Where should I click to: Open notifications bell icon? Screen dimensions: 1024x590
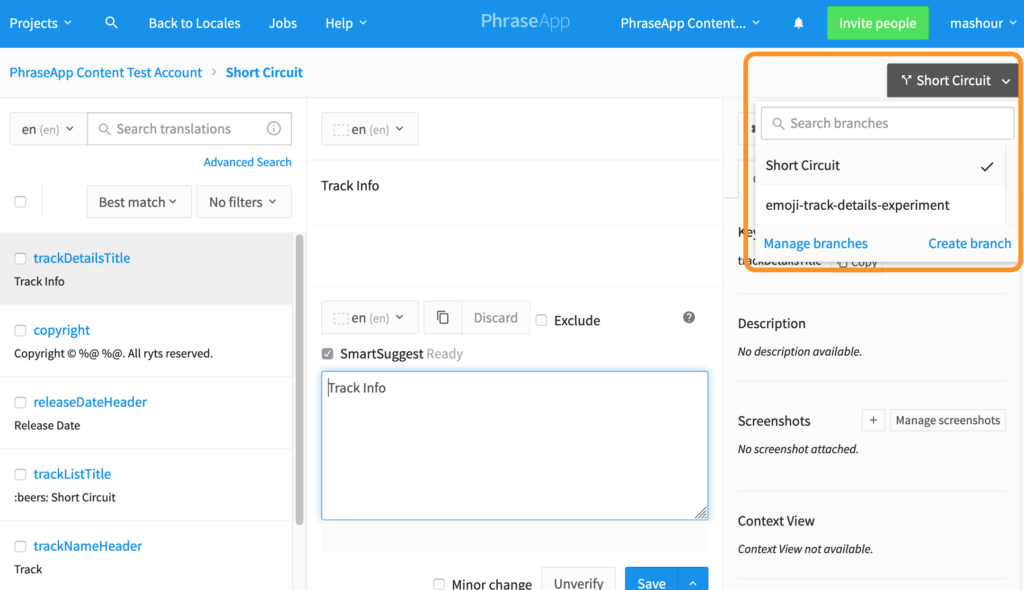tap(798, 24)
